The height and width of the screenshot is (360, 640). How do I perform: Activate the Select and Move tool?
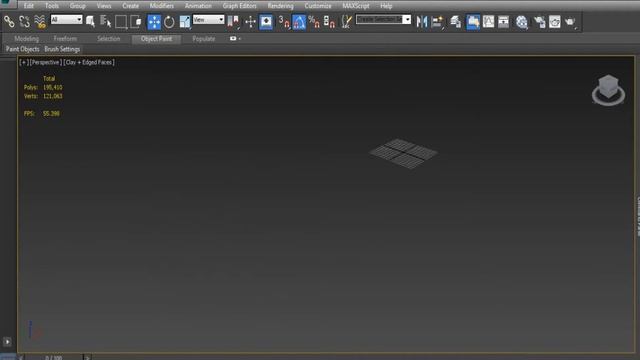154,22
